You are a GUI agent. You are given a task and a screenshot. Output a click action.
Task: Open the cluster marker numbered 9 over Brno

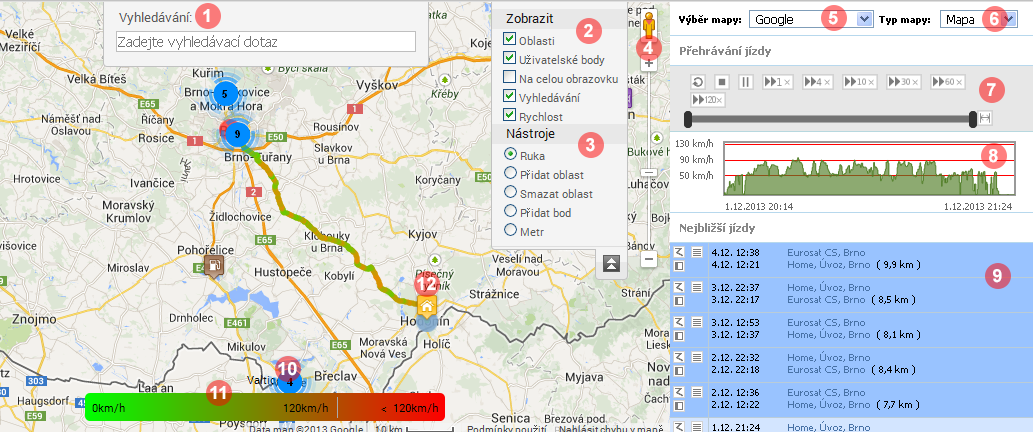(x=237, y=134)
